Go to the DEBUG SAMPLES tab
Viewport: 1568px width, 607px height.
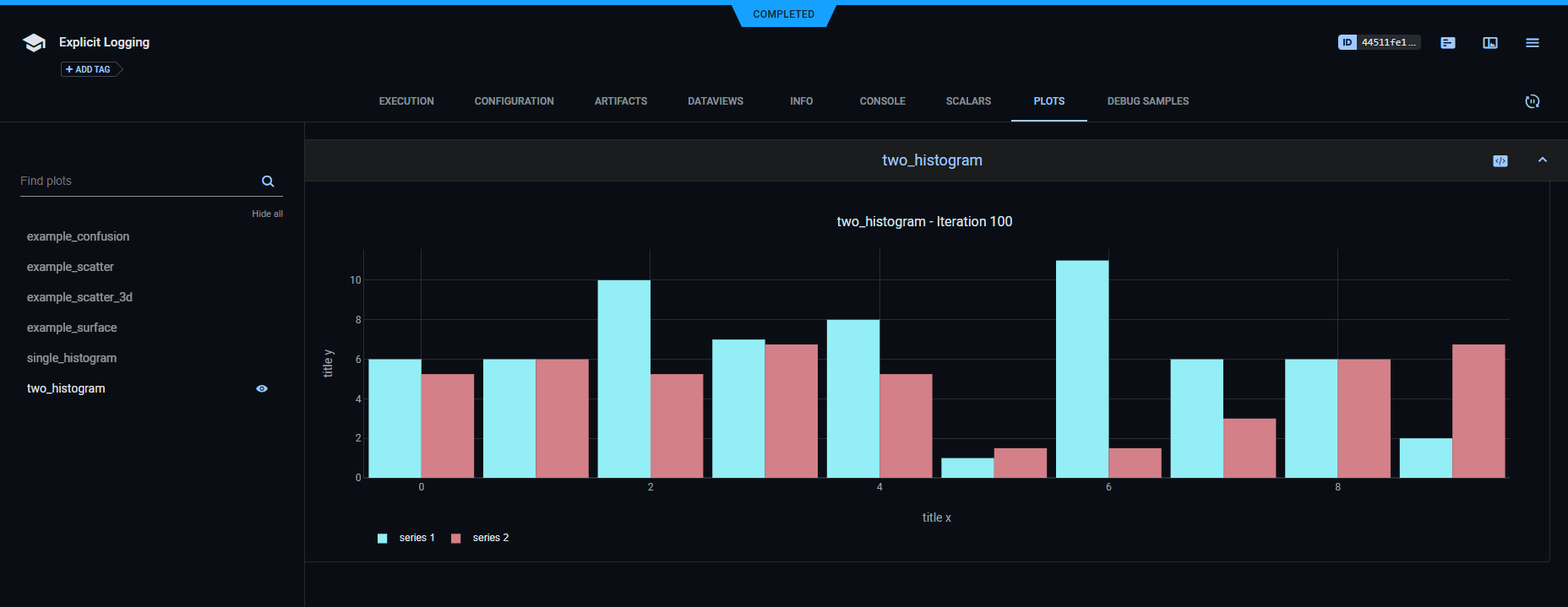click(x=1147, y=101)
